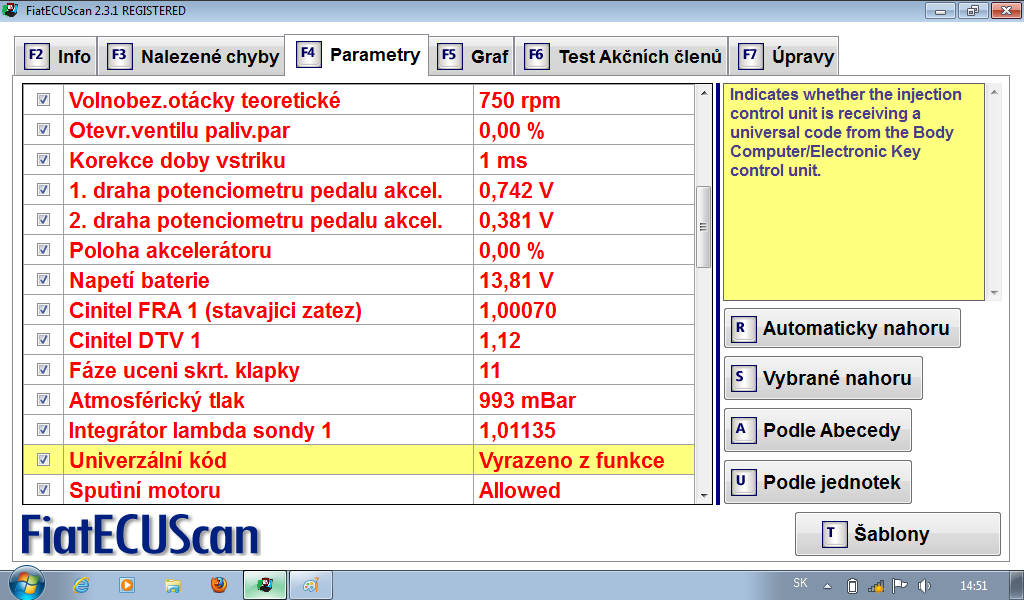Screen dimensions: 1024x600
Task: Click description panel scroll down arrow
Action: pos(994,293)
